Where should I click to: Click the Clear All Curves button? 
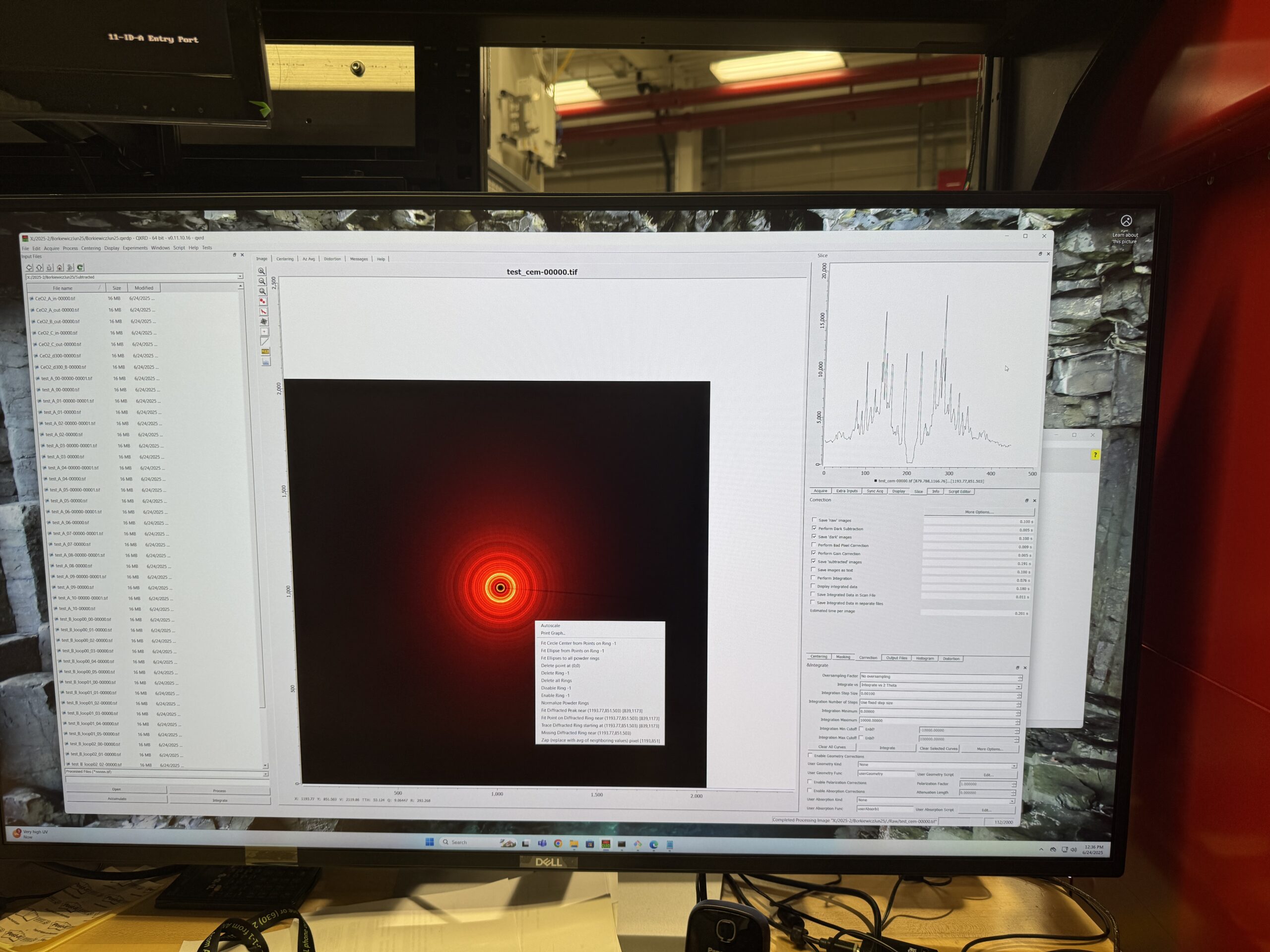click(831, 747)
